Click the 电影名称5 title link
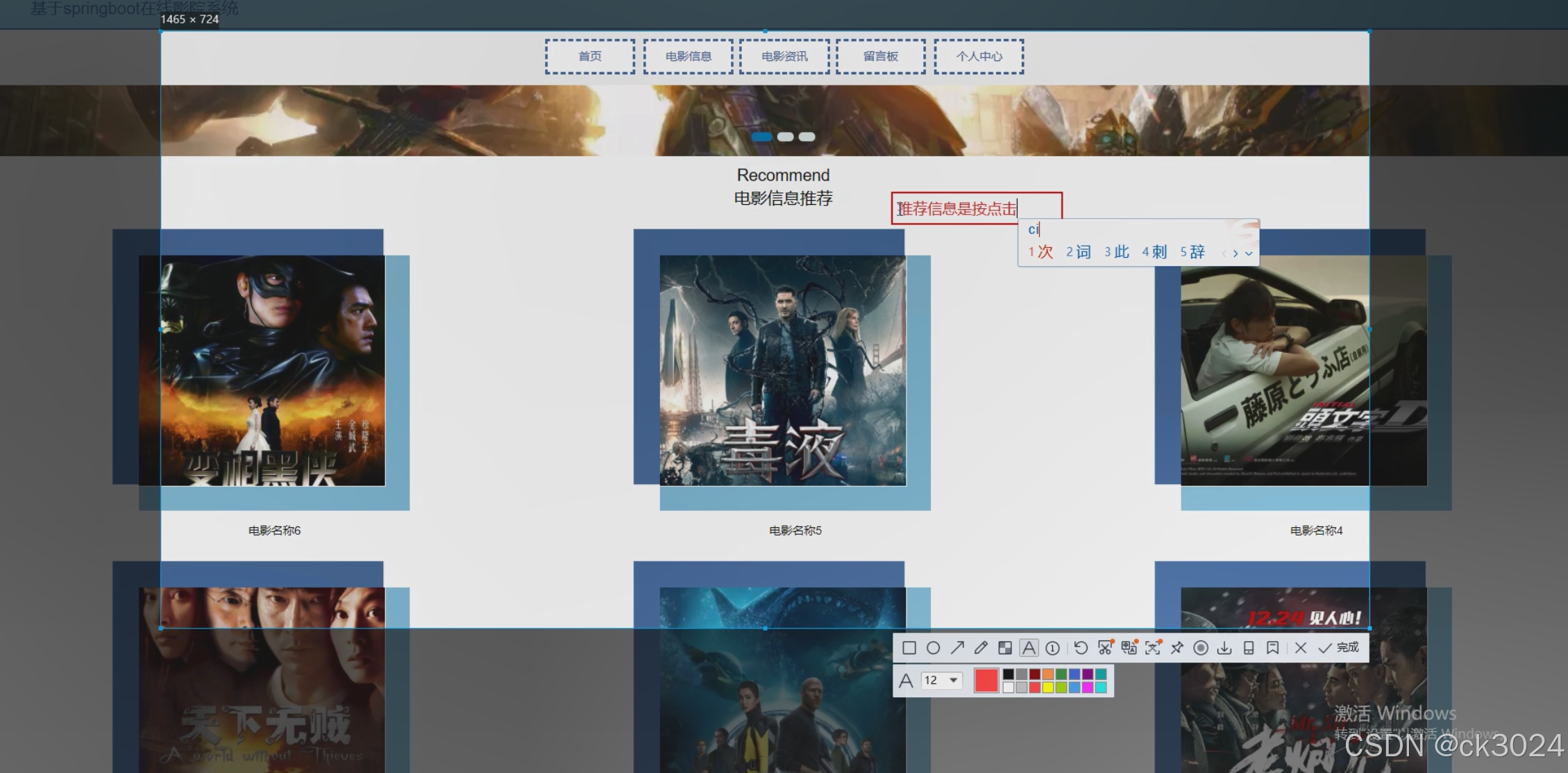The height and width of the screenshot is (773, 1568). (x=795, y=531)
